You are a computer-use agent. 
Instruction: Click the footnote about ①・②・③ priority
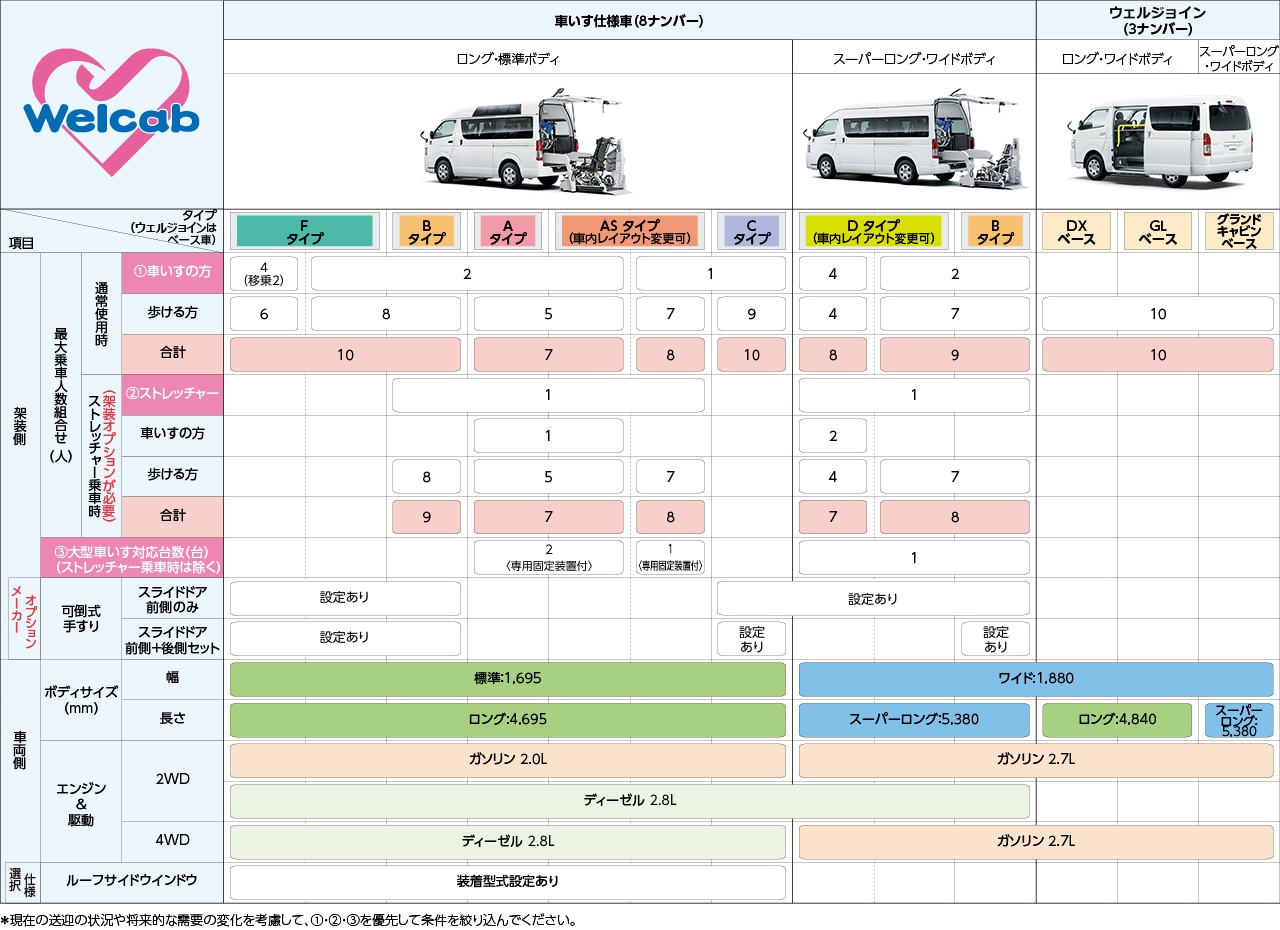[x=289, y=920]
